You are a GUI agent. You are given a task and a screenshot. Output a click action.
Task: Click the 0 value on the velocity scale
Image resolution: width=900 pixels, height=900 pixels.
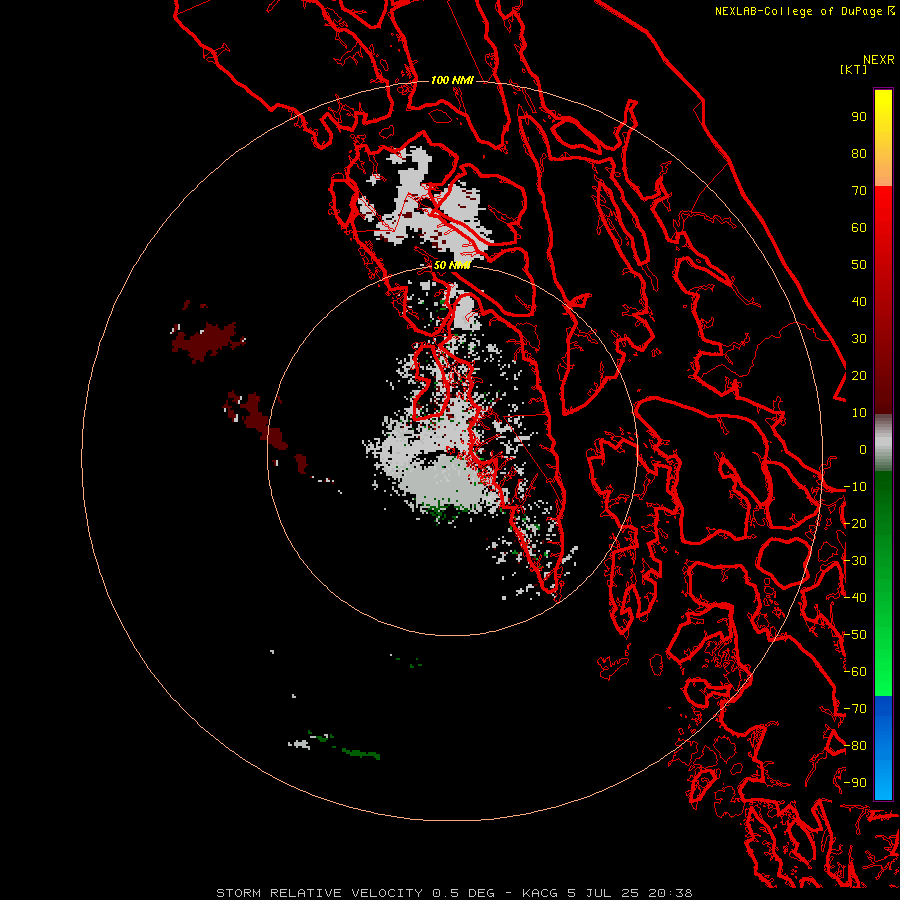click(x=863, y=450)
